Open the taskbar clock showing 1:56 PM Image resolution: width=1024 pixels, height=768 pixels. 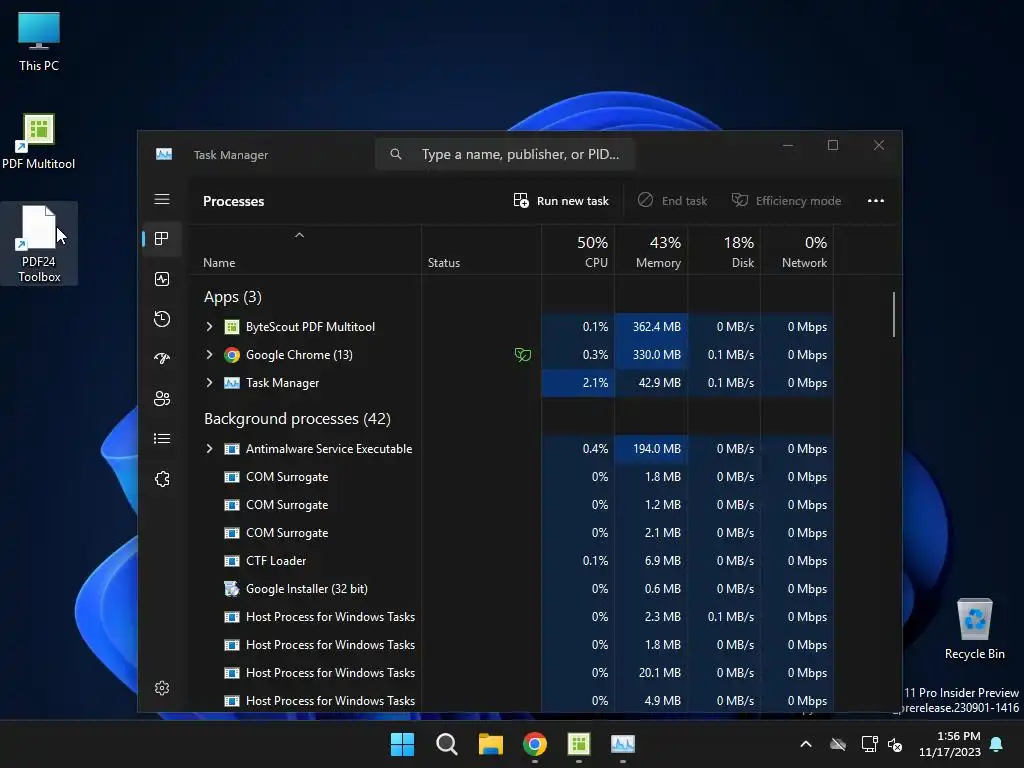(950, 744)
